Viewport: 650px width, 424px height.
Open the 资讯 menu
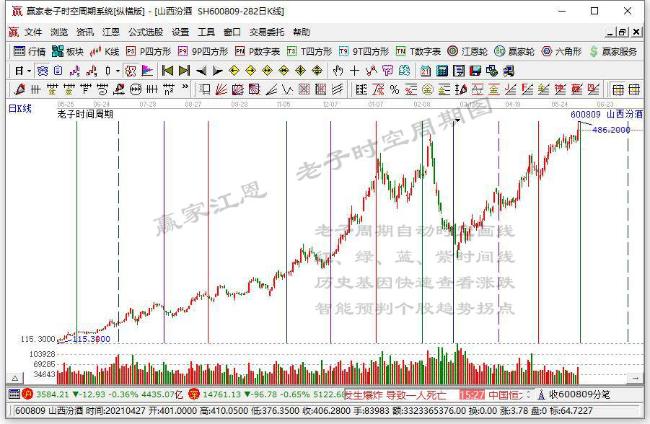pyautogui.click(x=85, y=32)
